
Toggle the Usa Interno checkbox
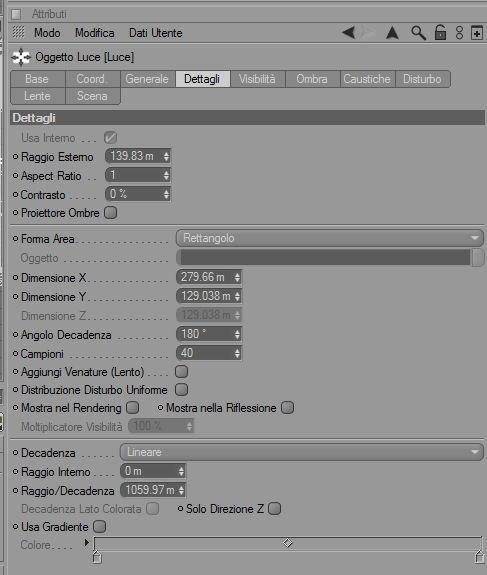click(x=110, y=138)
